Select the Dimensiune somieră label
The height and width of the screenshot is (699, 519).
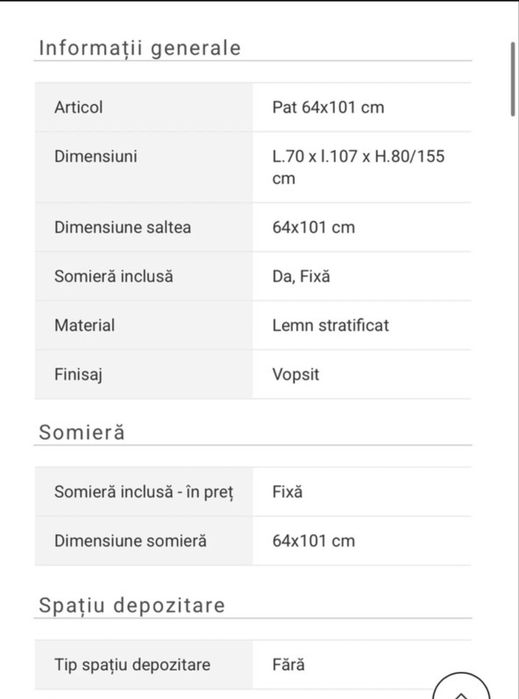point(130,541)
